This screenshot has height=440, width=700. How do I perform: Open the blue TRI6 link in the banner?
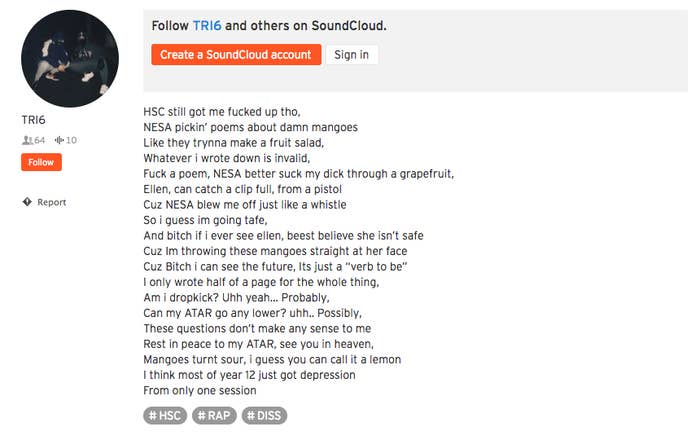point(207,26)
